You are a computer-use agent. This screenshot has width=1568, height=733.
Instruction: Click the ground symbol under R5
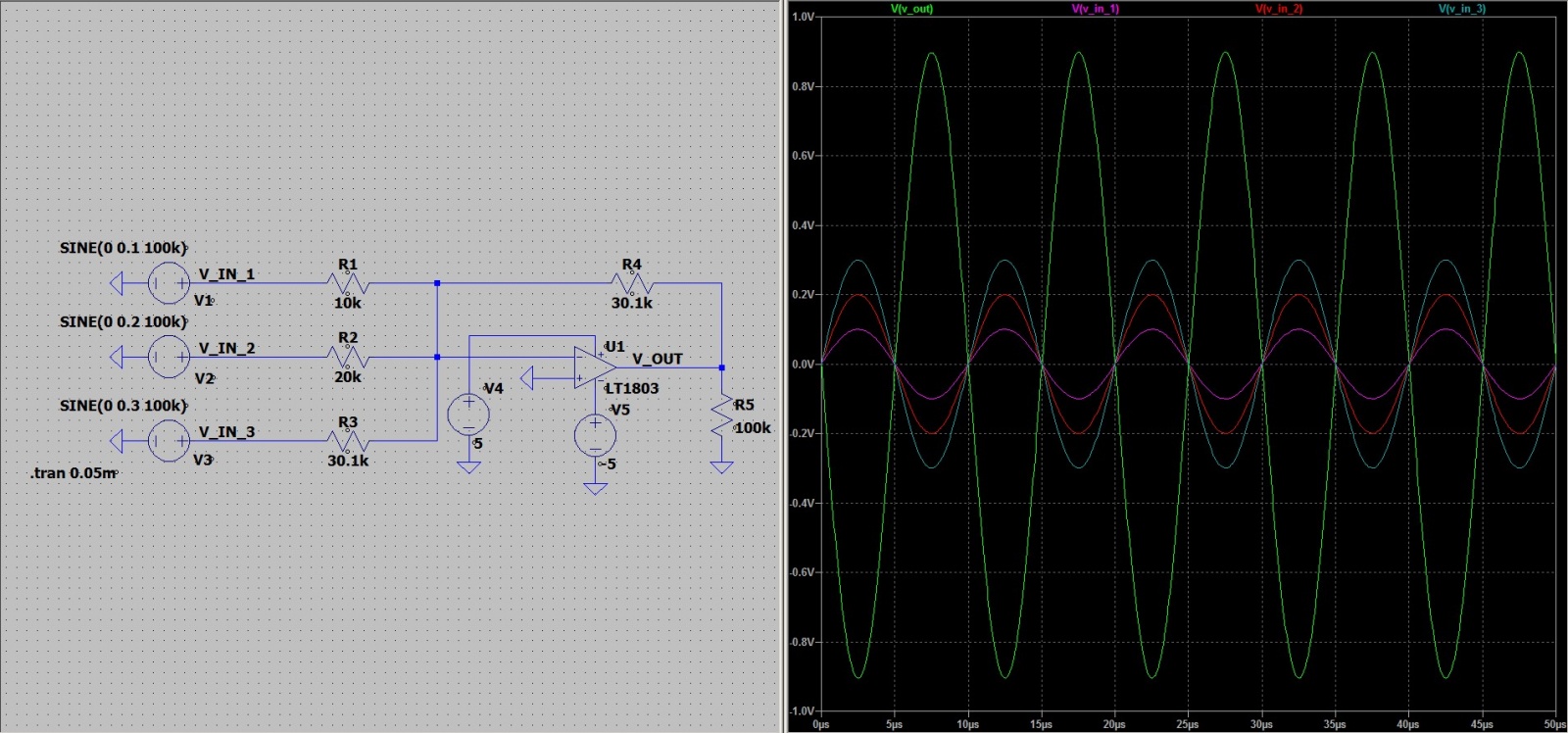coord(721,467)
